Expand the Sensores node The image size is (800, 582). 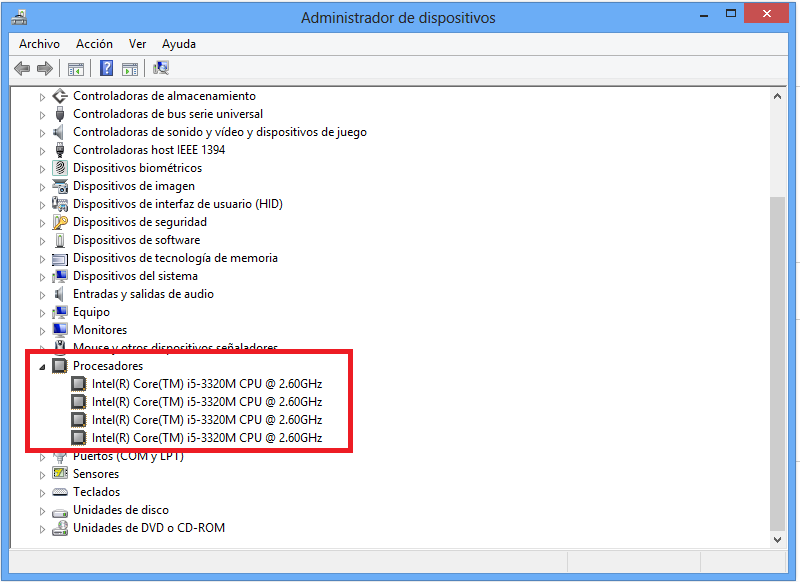(42, 475)
